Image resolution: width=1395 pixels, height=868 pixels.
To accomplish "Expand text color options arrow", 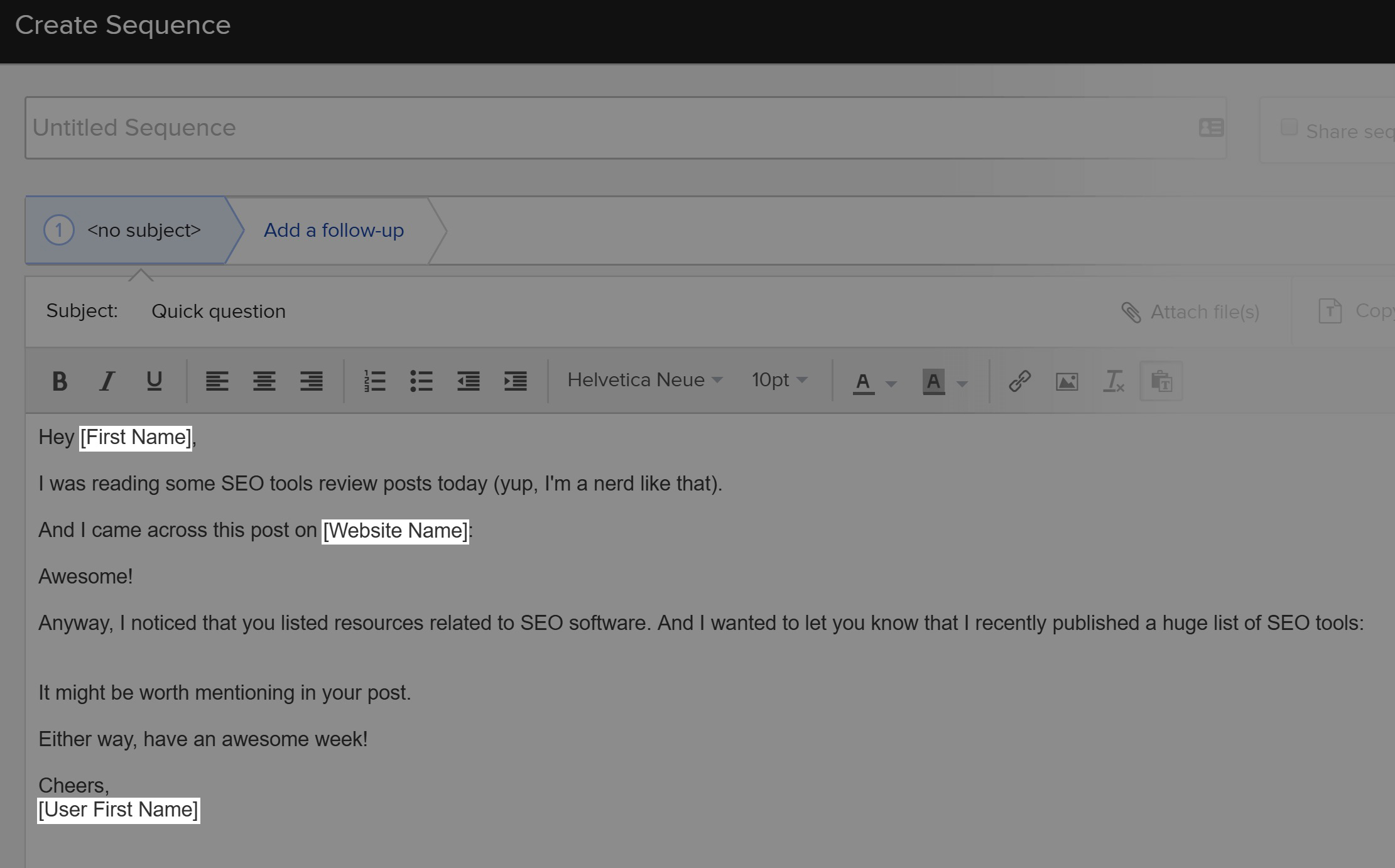I will click(x=891, y=383).
